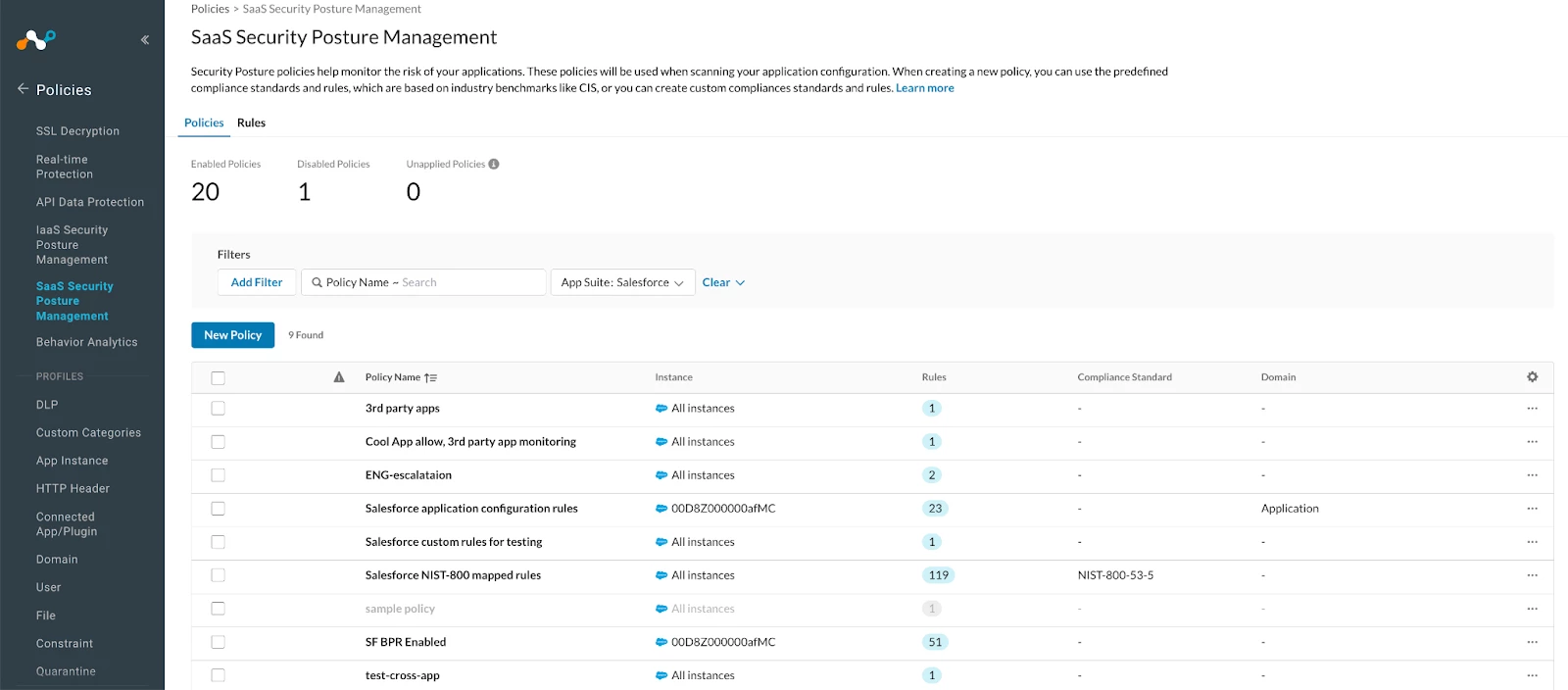Click Application domain cell
Image resolution: width=1568 pixels, height=690 pixels.
[x=1290, y=509]
